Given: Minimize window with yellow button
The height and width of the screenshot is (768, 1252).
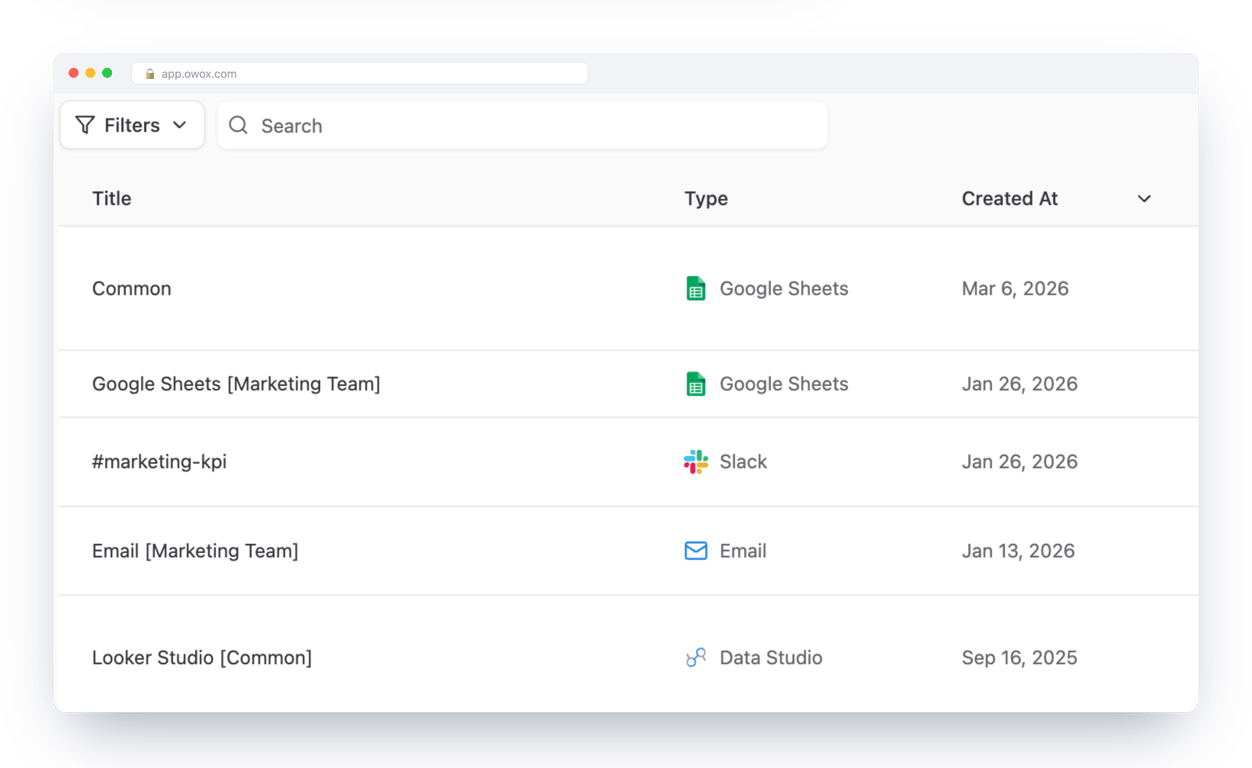Looking at the screenshot, I should click(x=90, y=73).
